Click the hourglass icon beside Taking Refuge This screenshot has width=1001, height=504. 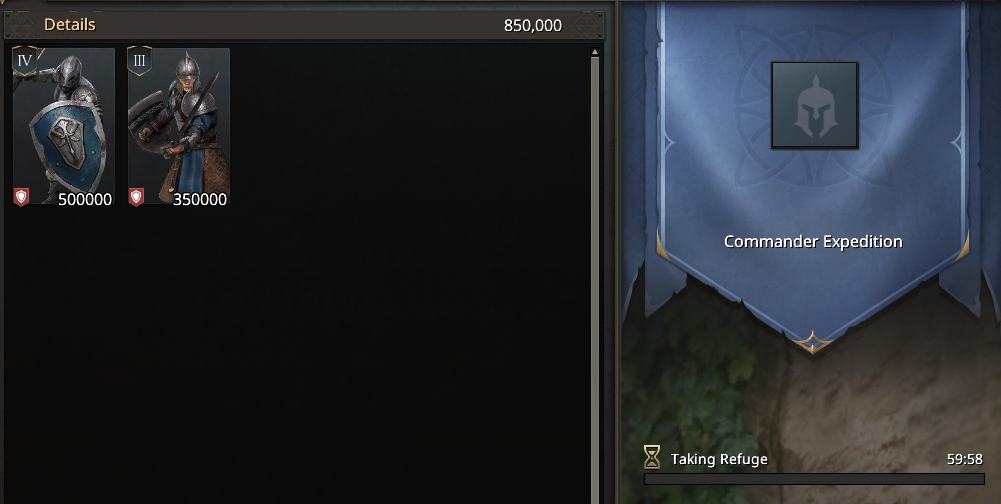(x=652, y=457)
